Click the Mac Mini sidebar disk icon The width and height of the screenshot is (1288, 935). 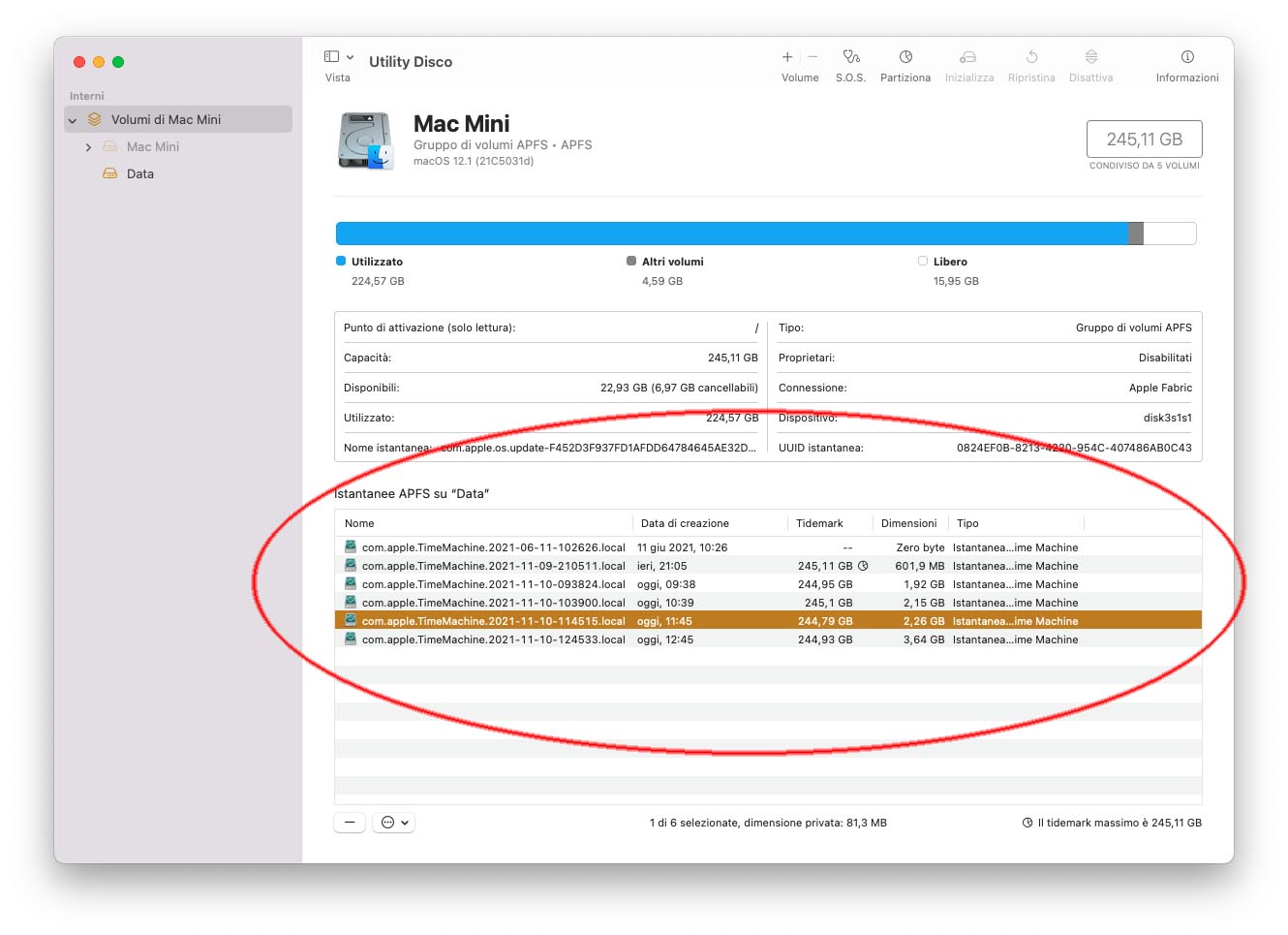[110, 146]
